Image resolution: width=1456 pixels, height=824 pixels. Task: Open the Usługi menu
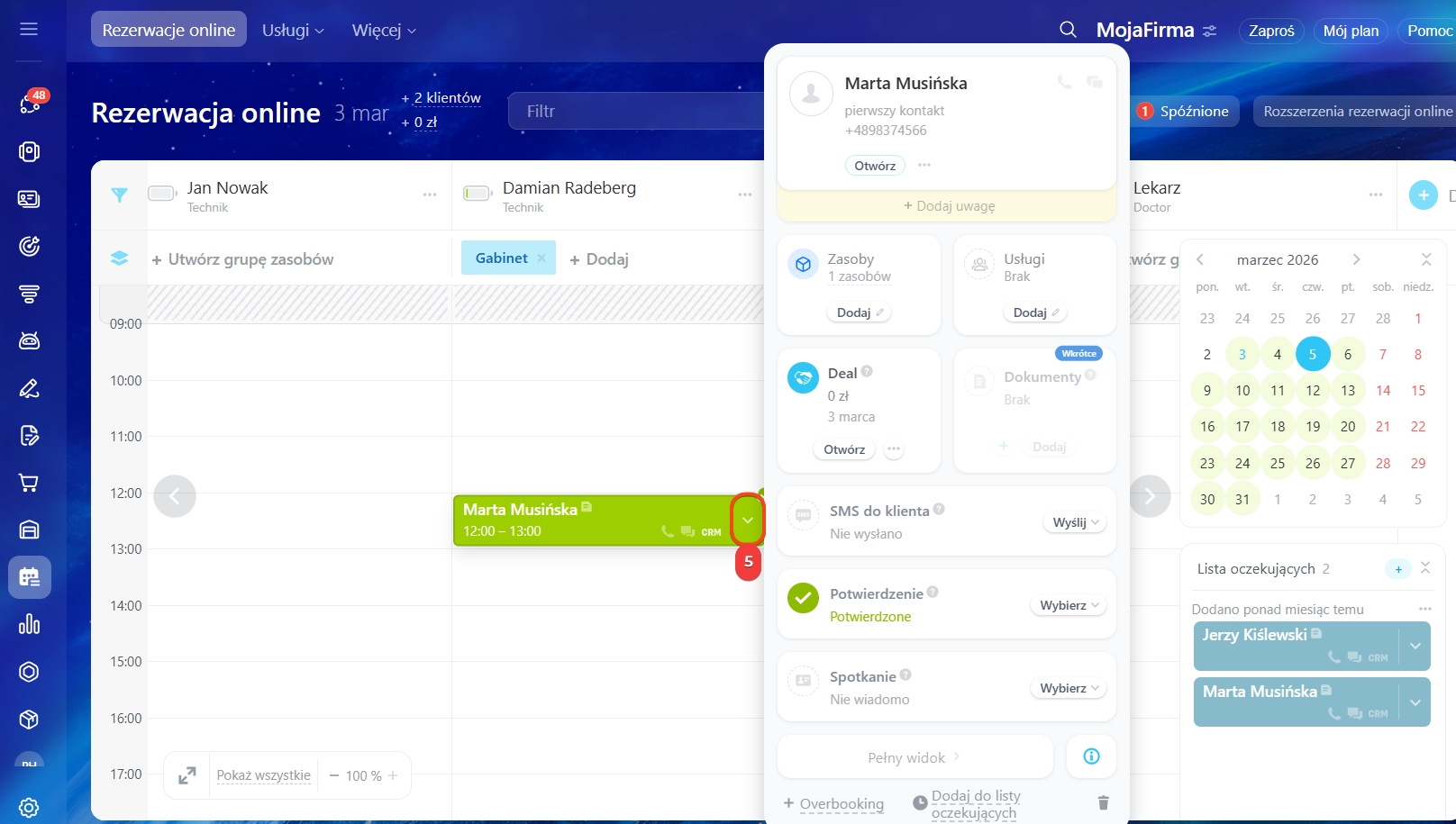[292, 30]
